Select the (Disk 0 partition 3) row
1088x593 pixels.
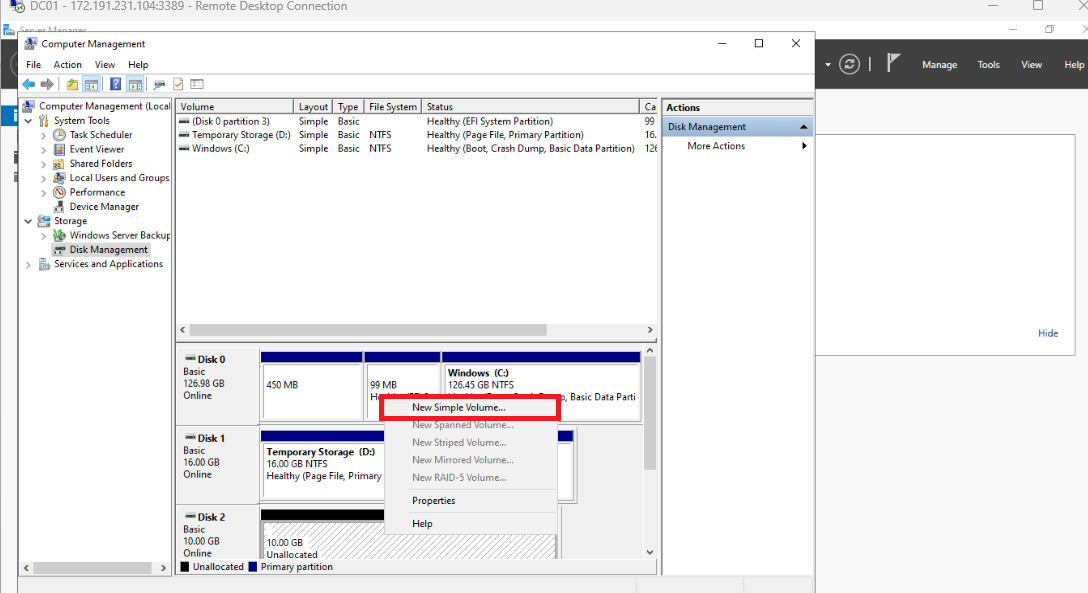(x=416, y=121)
